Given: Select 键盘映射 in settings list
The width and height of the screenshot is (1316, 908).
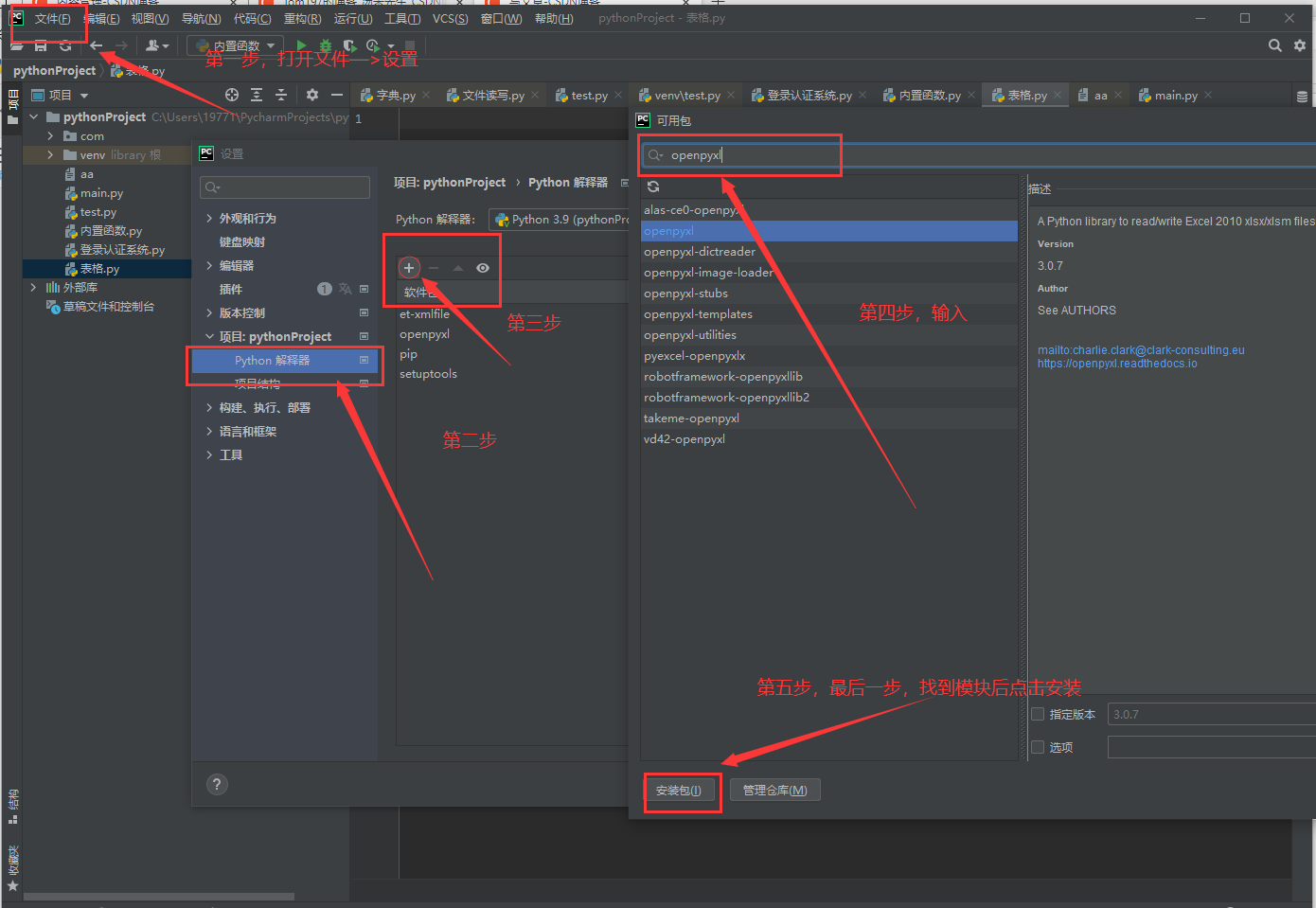Looking at the screenshot, I should (242, 242).
